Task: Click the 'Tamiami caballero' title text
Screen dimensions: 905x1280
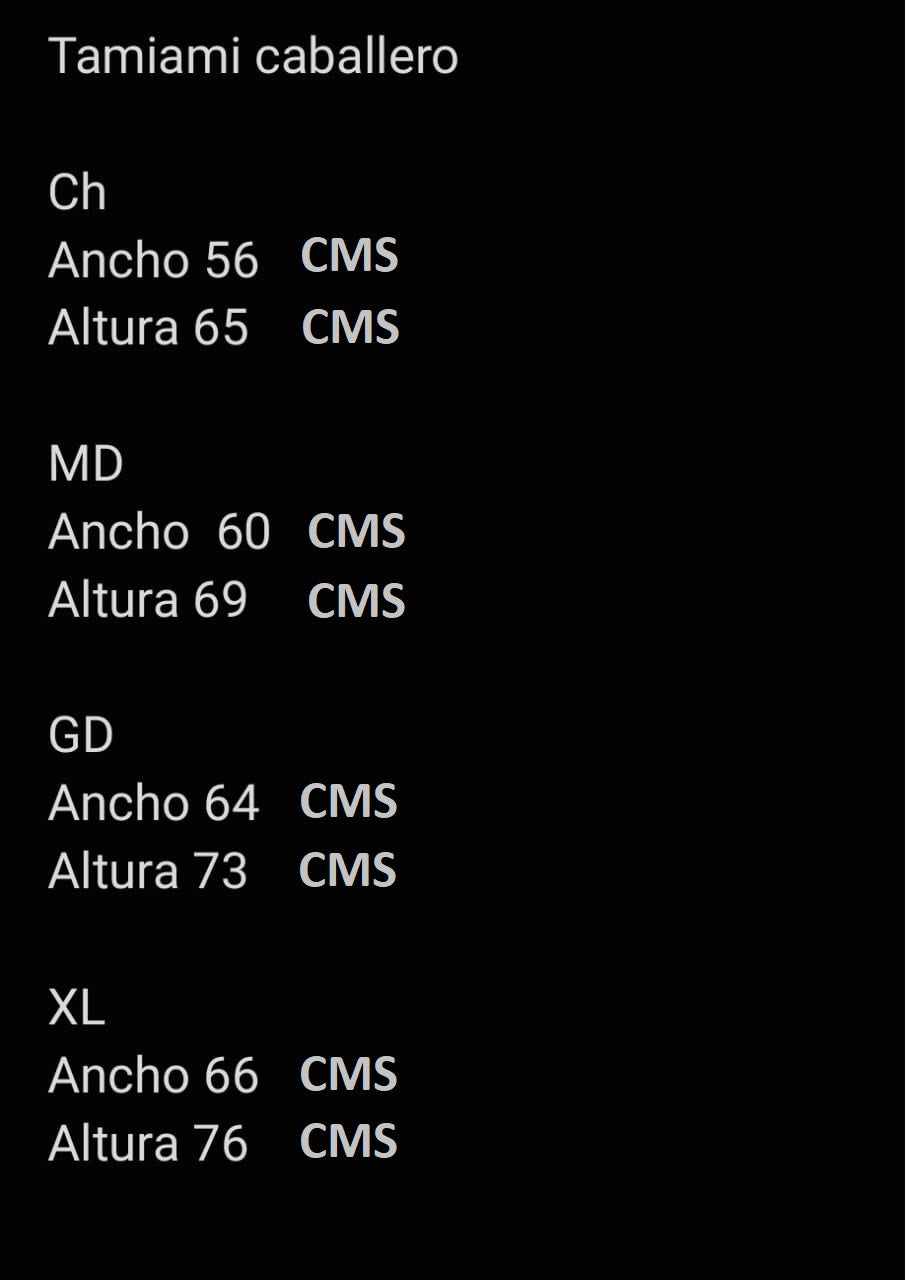Action: [253, 56]
